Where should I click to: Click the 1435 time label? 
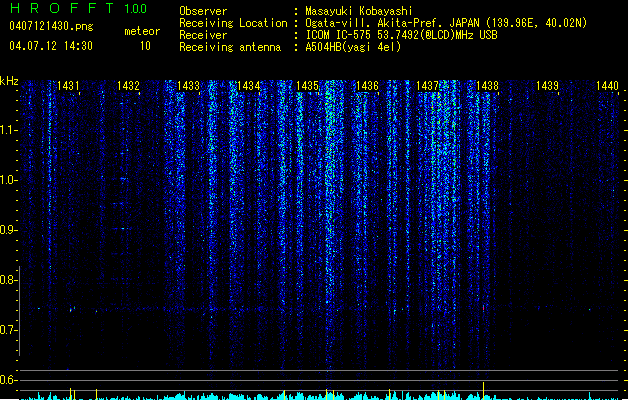coord(307,86)
